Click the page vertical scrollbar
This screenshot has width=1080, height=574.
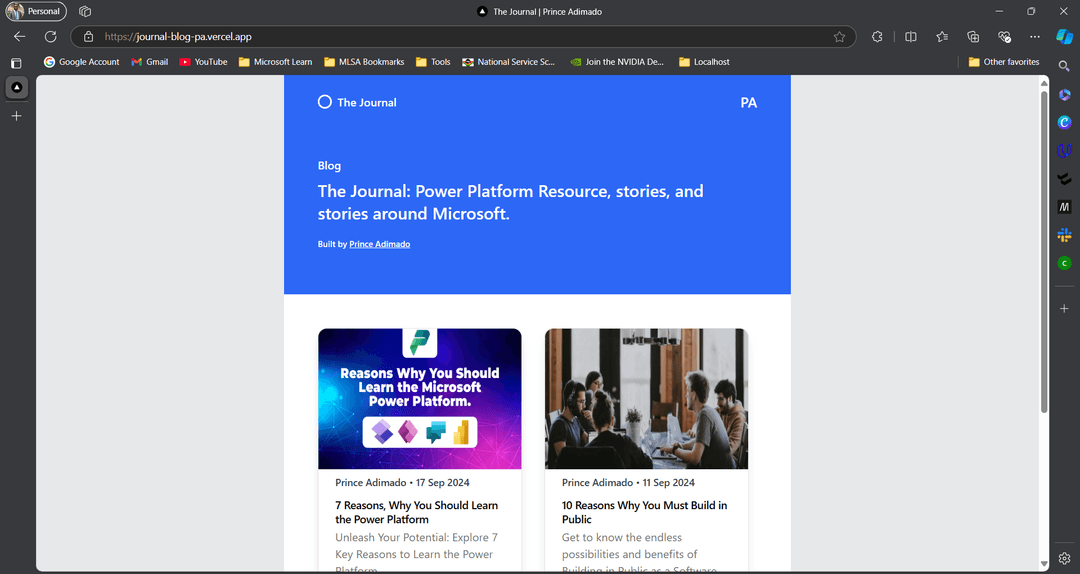1044,250
